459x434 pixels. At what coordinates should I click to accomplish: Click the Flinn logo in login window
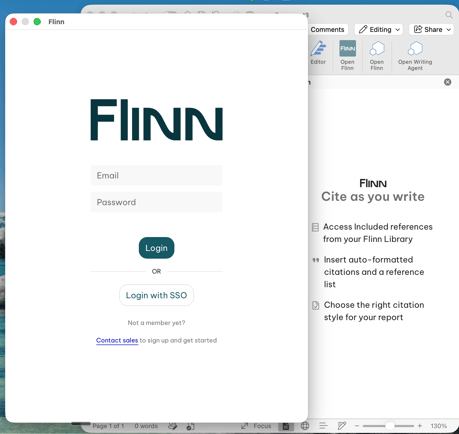[x=156, y=120]
